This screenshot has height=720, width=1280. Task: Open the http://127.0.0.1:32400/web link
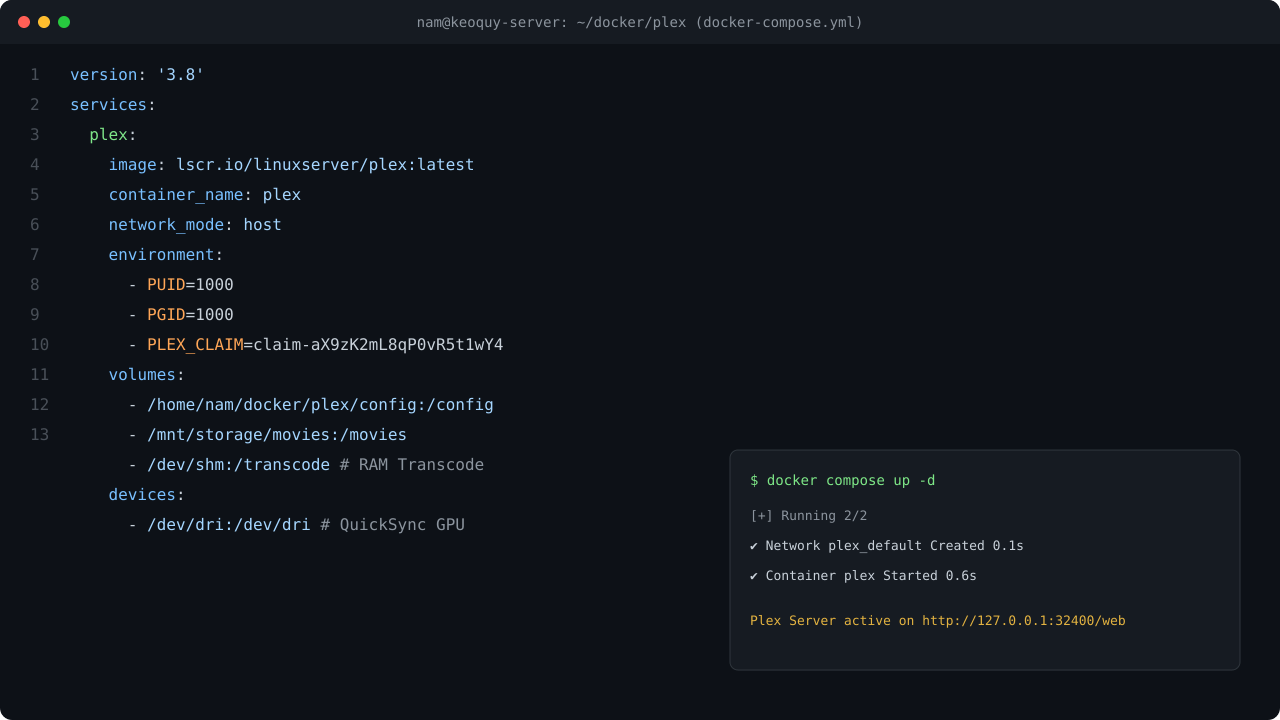point(1024,621)
